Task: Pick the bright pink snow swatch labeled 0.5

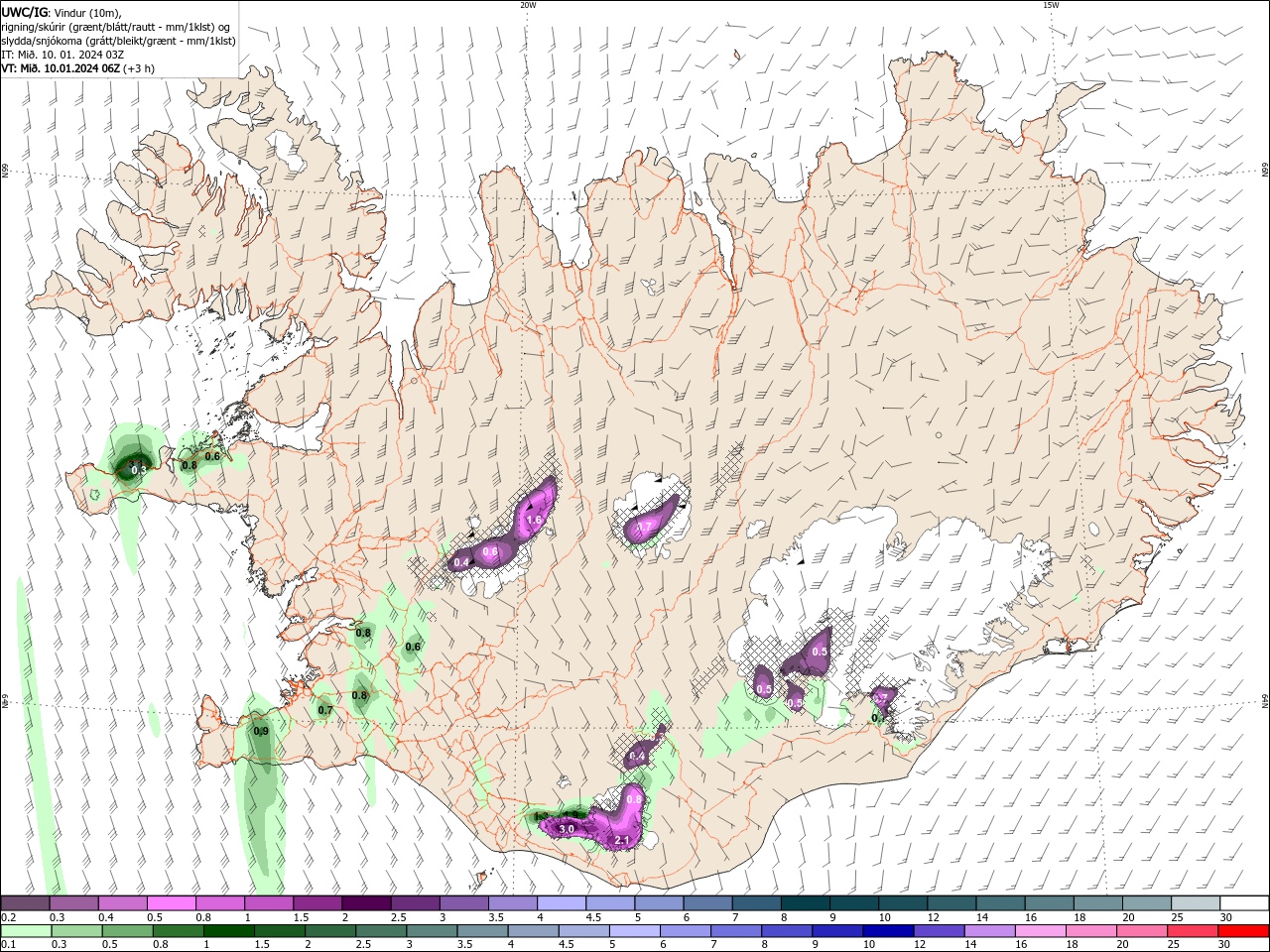Action: (171, 903)
